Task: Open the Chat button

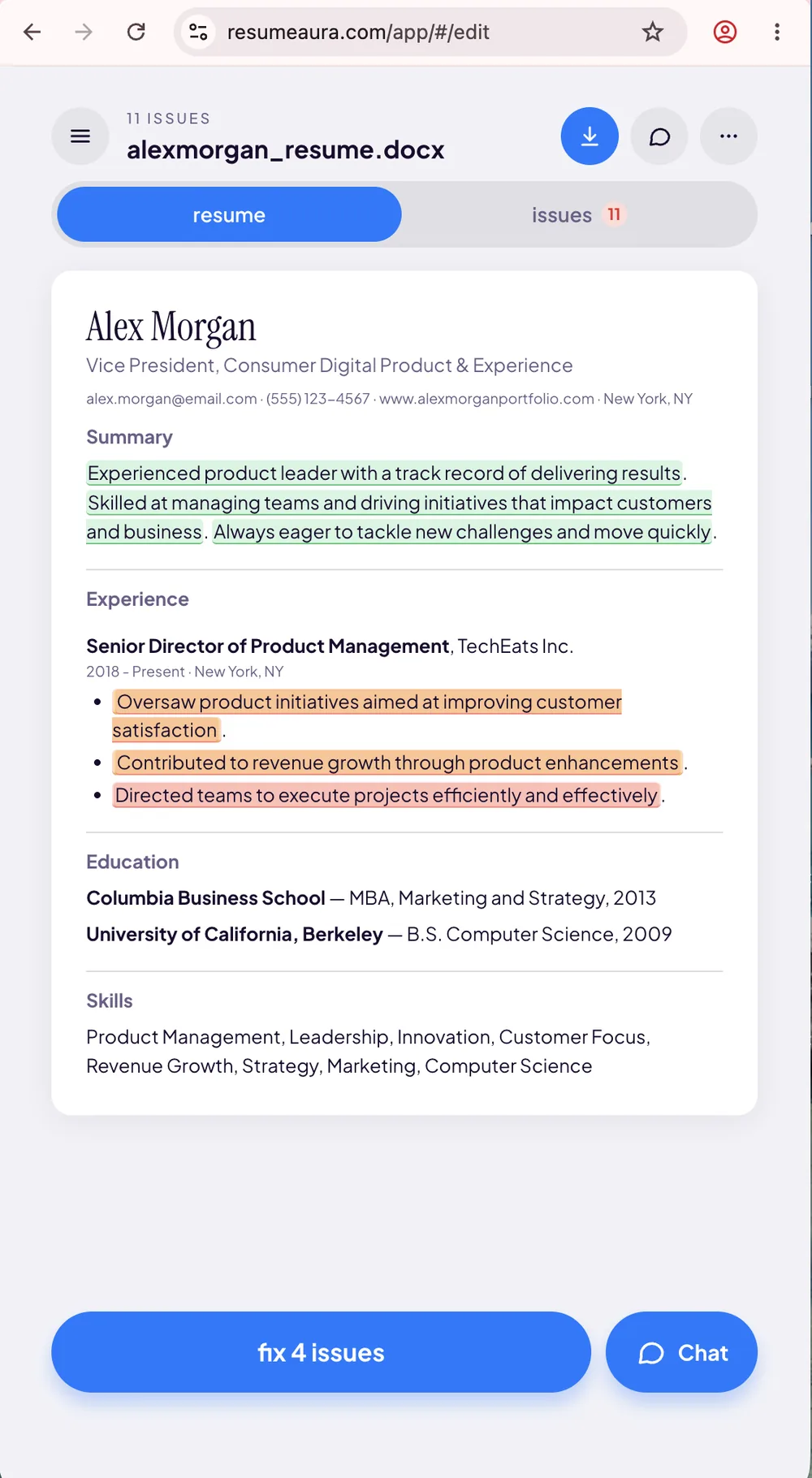Action: (x=681, y=1352)
